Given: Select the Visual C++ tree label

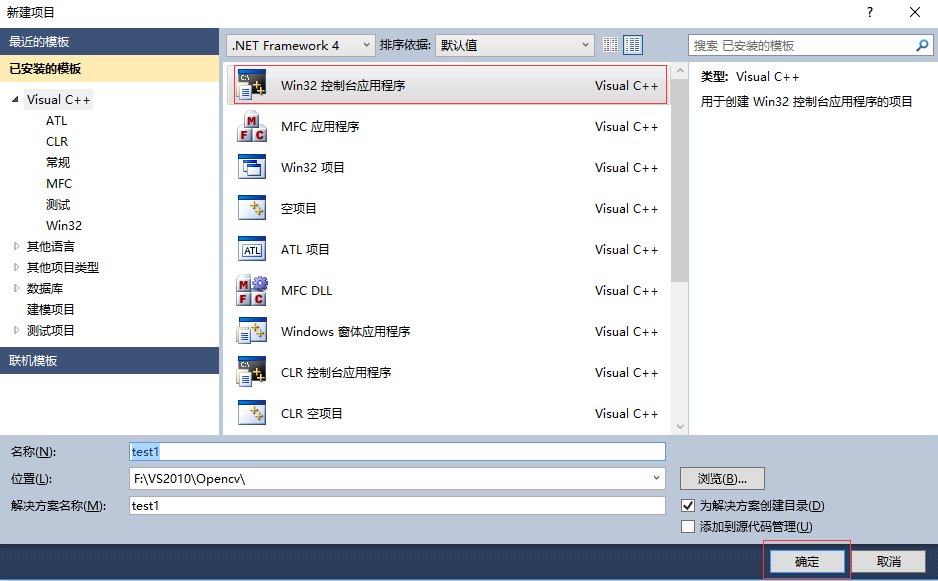Looking at the screenshot, I should [x=59, y=99].
